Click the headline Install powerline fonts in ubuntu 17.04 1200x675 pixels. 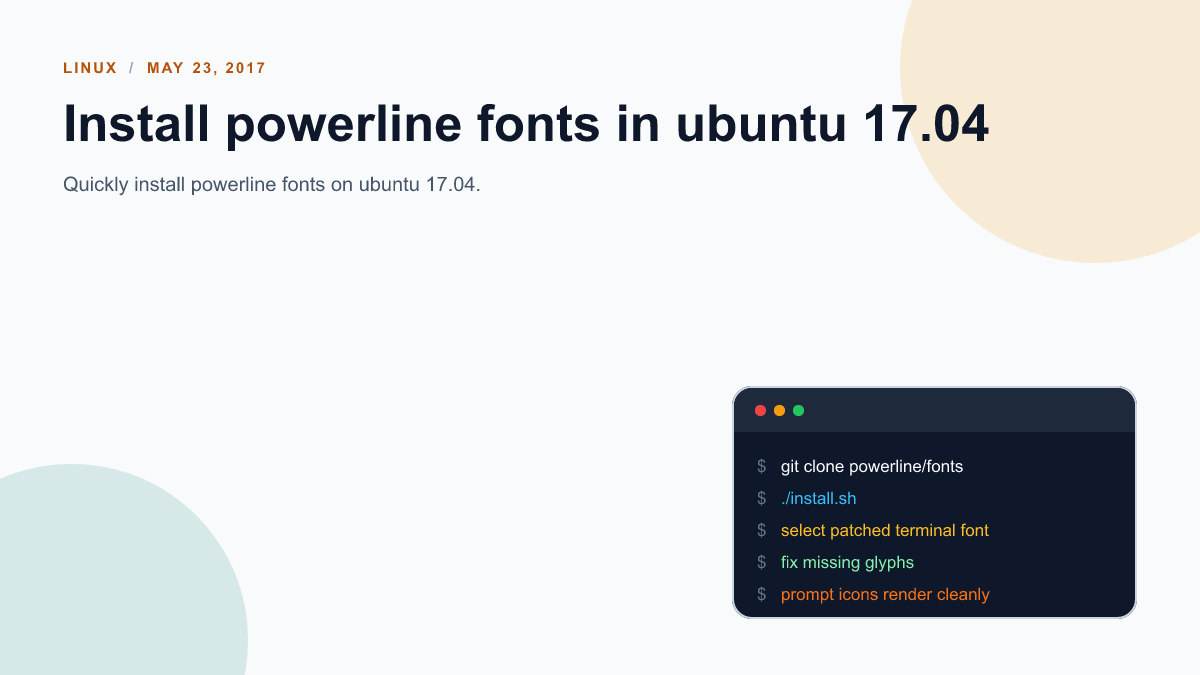tap(526, 124)
